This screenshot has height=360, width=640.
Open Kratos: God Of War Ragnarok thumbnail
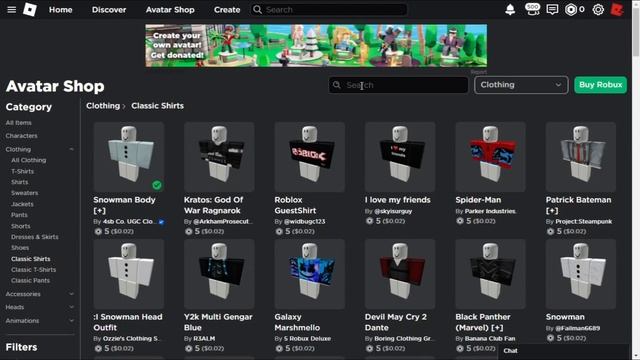pyautogui.click(x=219, y=157)
